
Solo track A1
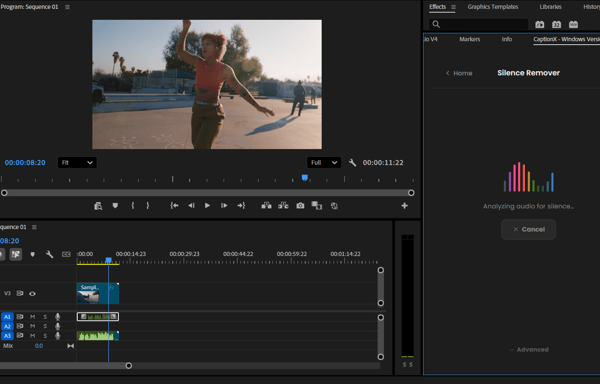pyautogui.click(x=45, y=317)
